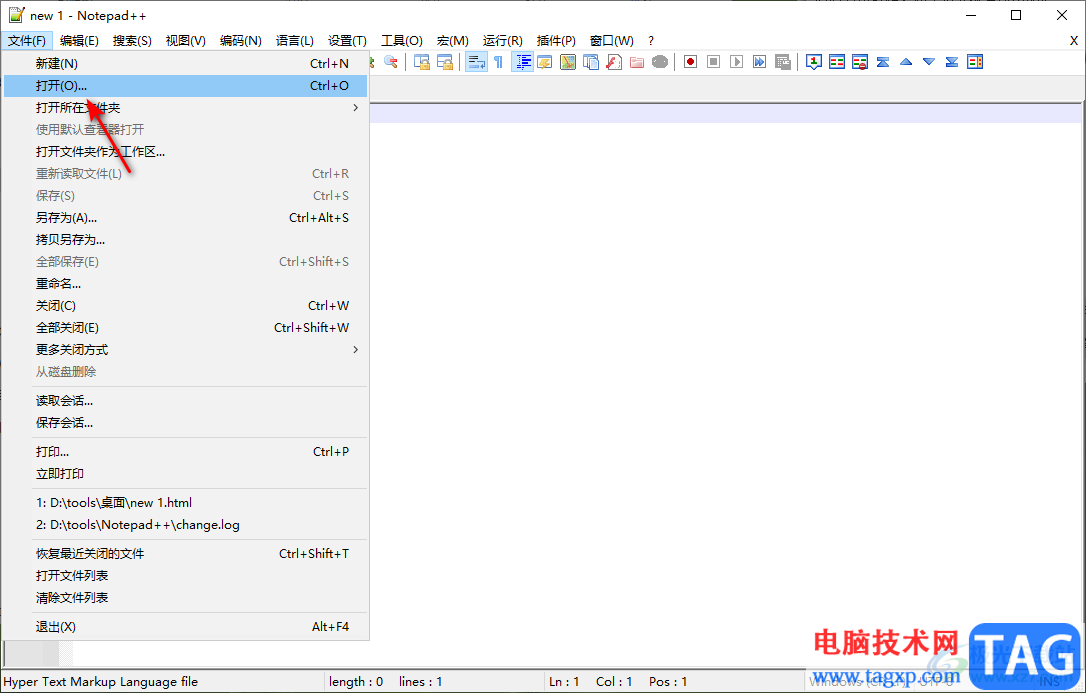Select 保存会话... menu entry
This screenshot has width=1086, height=693.
click(186, 423)
